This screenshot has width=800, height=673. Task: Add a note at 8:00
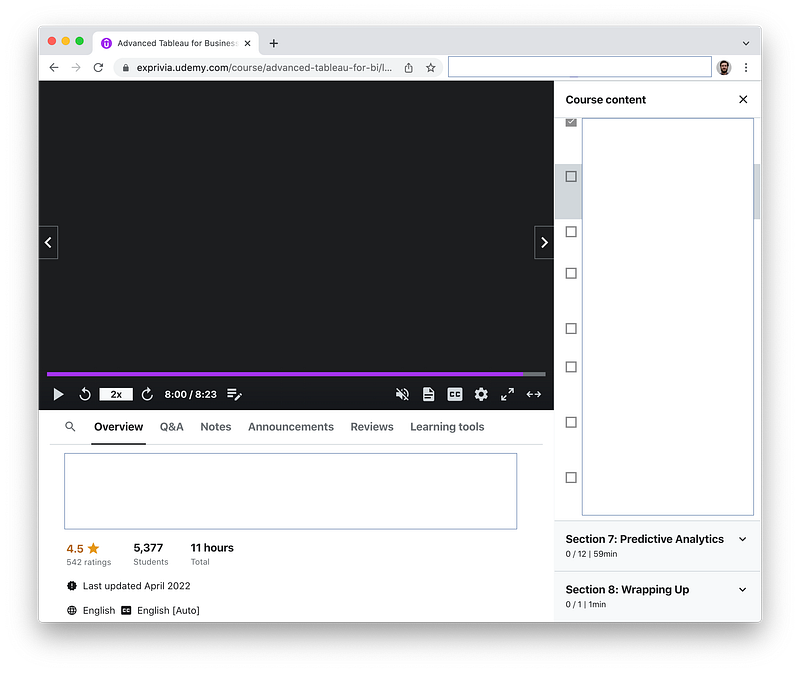tap(234, 394)
